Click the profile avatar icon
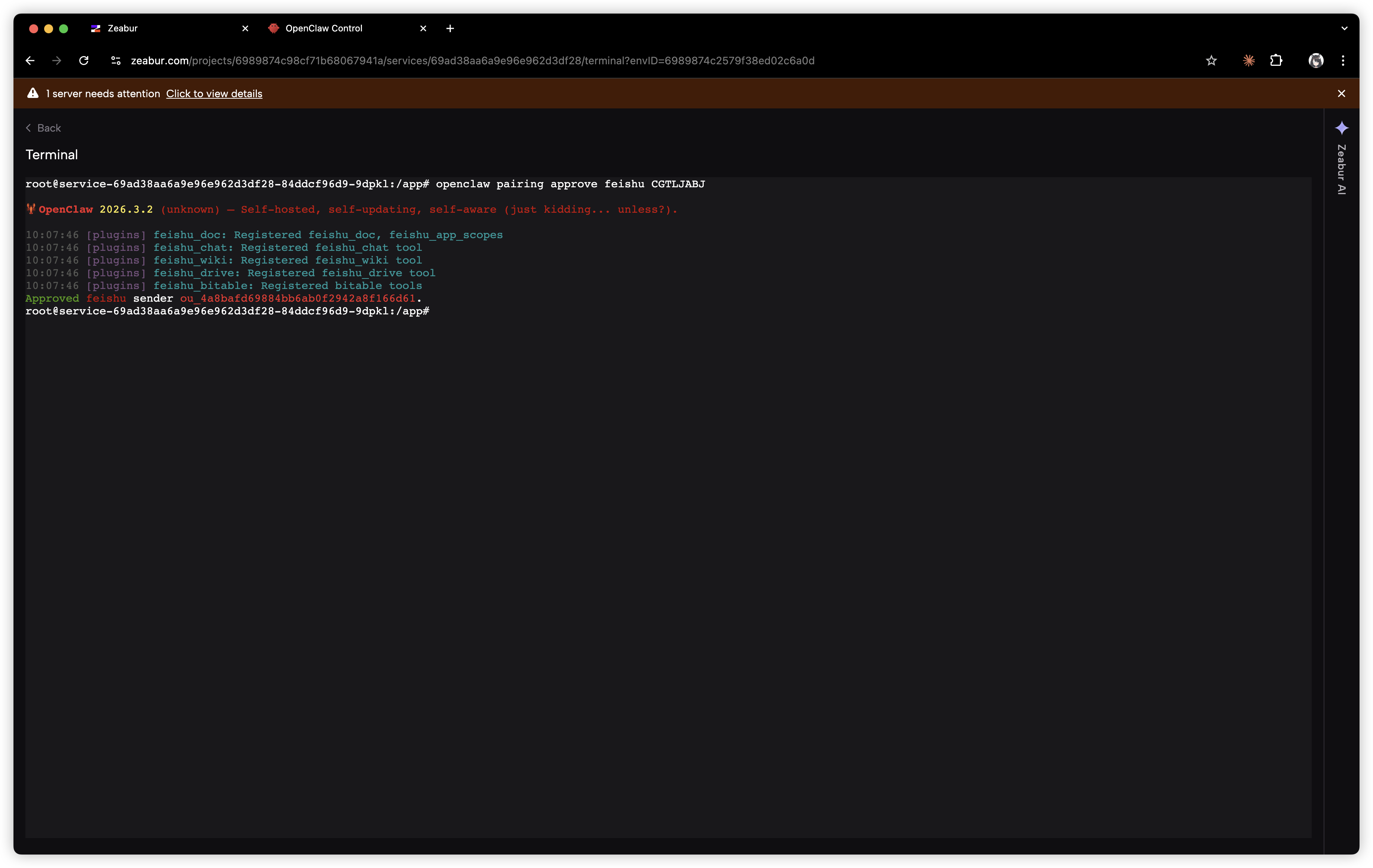The image size is (1373, 868). [x=1315, y=61]
